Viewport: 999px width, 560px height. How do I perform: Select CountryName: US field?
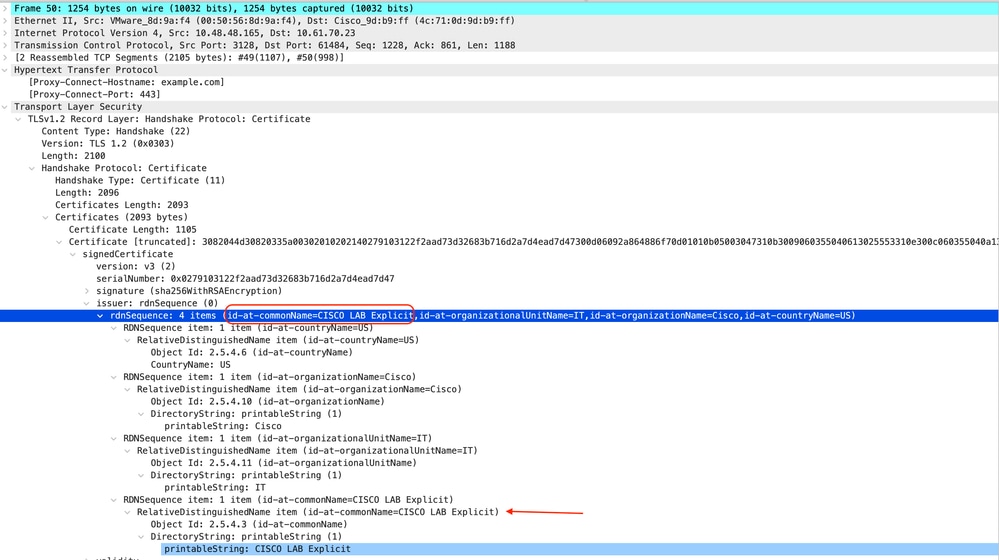tap(190, 364)
